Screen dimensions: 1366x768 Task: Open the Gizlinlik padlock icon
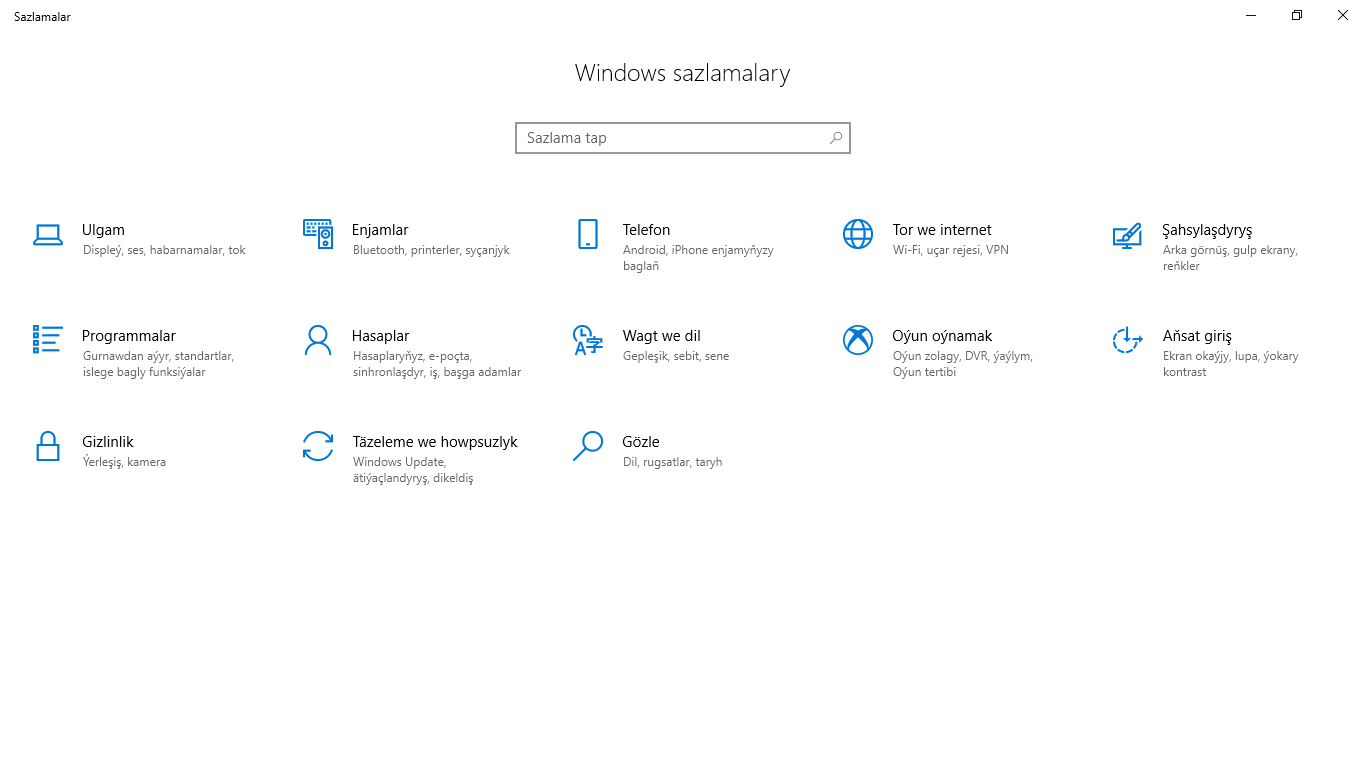(48, 446)
